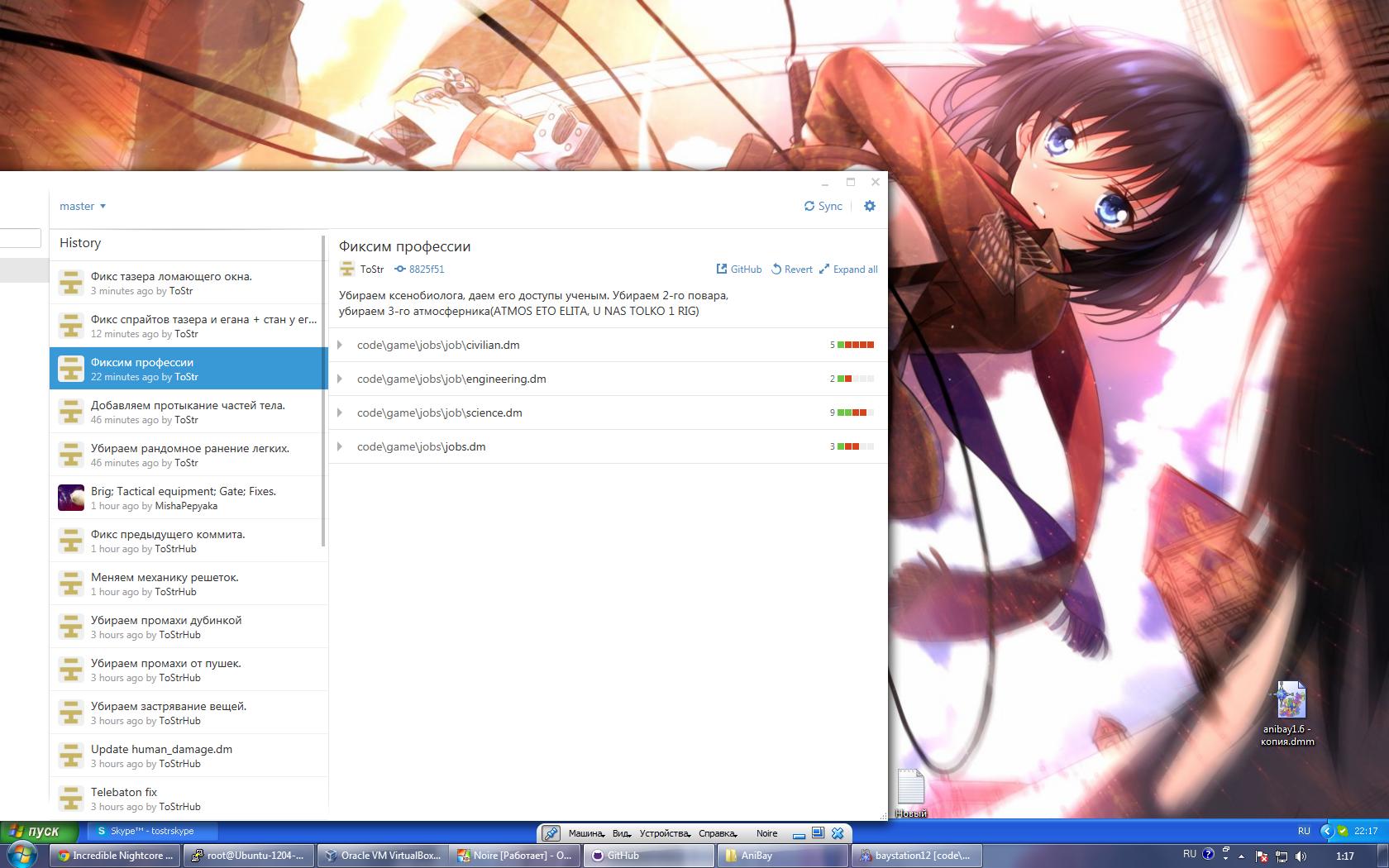The width and height of the screenshot is (1389, 868).
Task: Open the 'Устройства' VirtualBox menu
Action: 666,833
